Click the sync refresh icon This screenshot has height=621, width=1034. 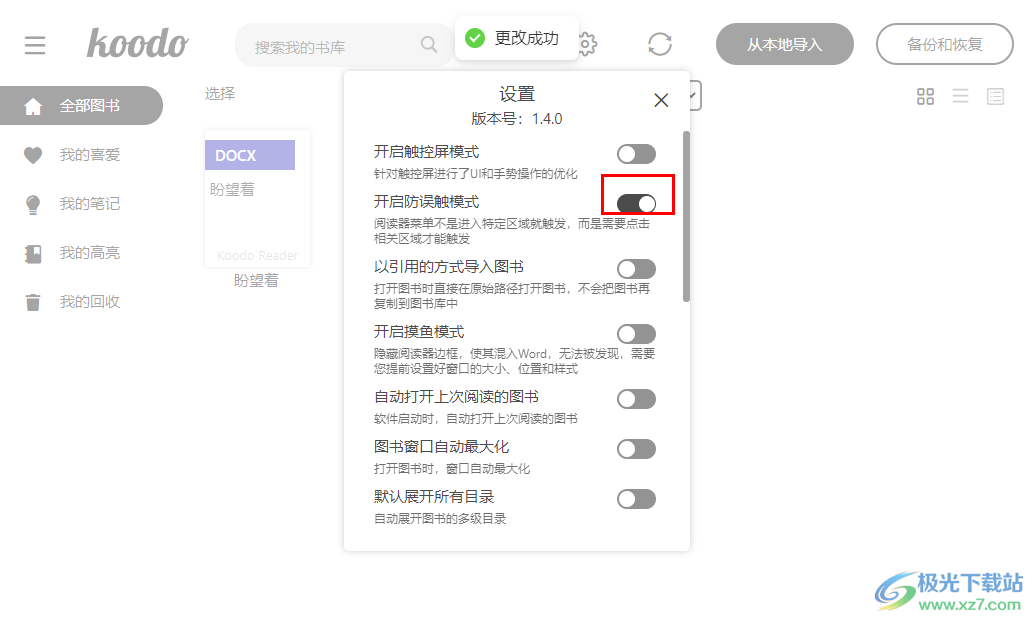pos(659,44)
